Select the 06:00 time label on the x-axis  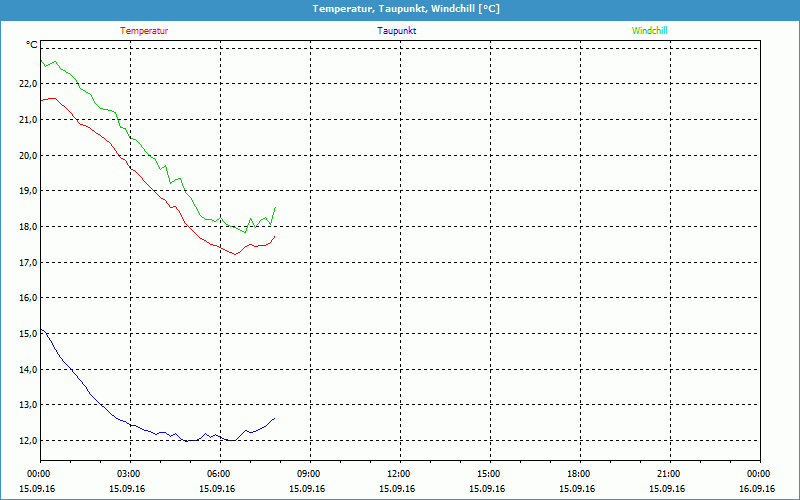point(219,474)
